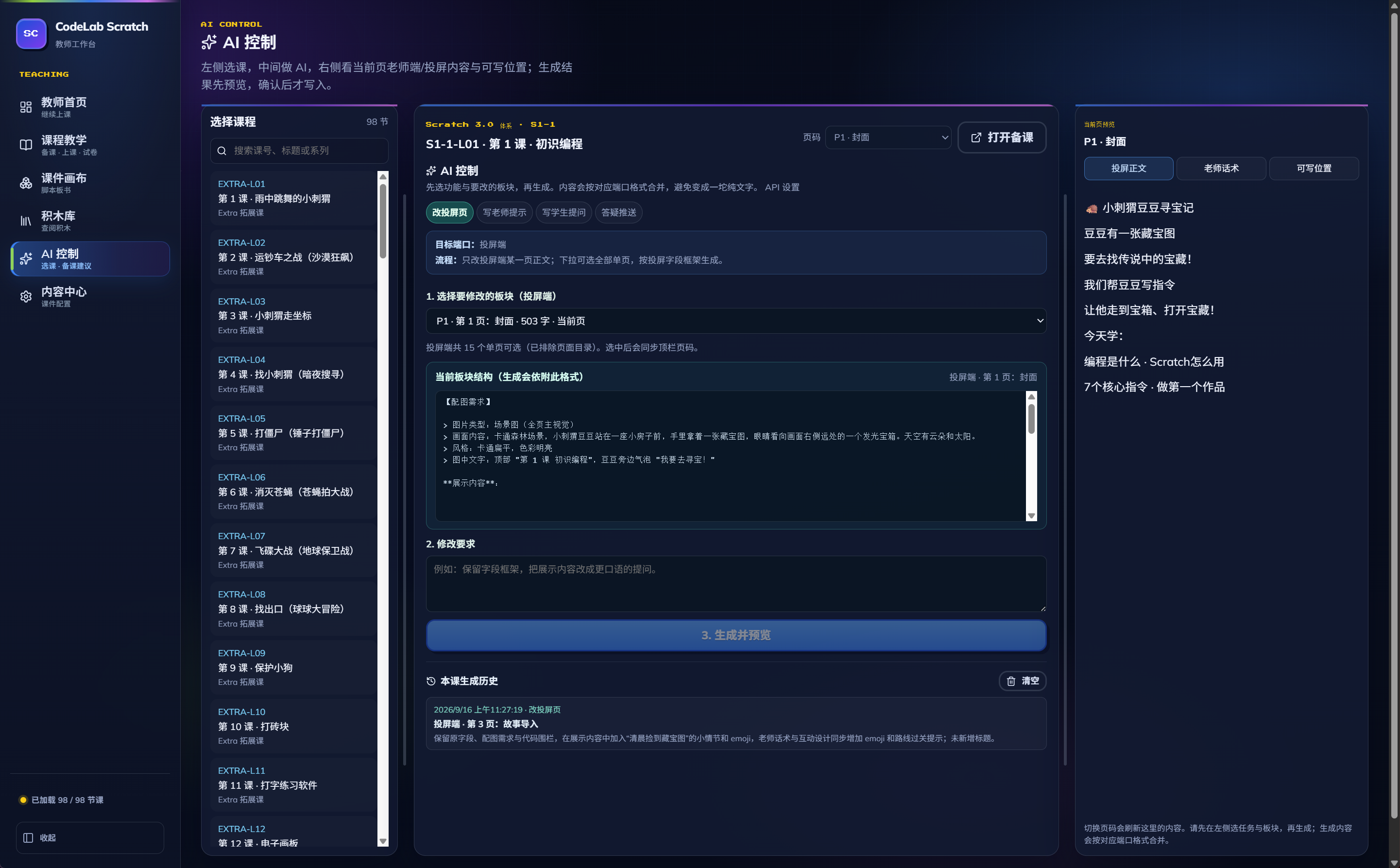Image resolution: width=1400 pixels, height=868 pixels.
Task: Click preview line 豆豆有一张藏宝图
Action: [x=1129, y=234]
